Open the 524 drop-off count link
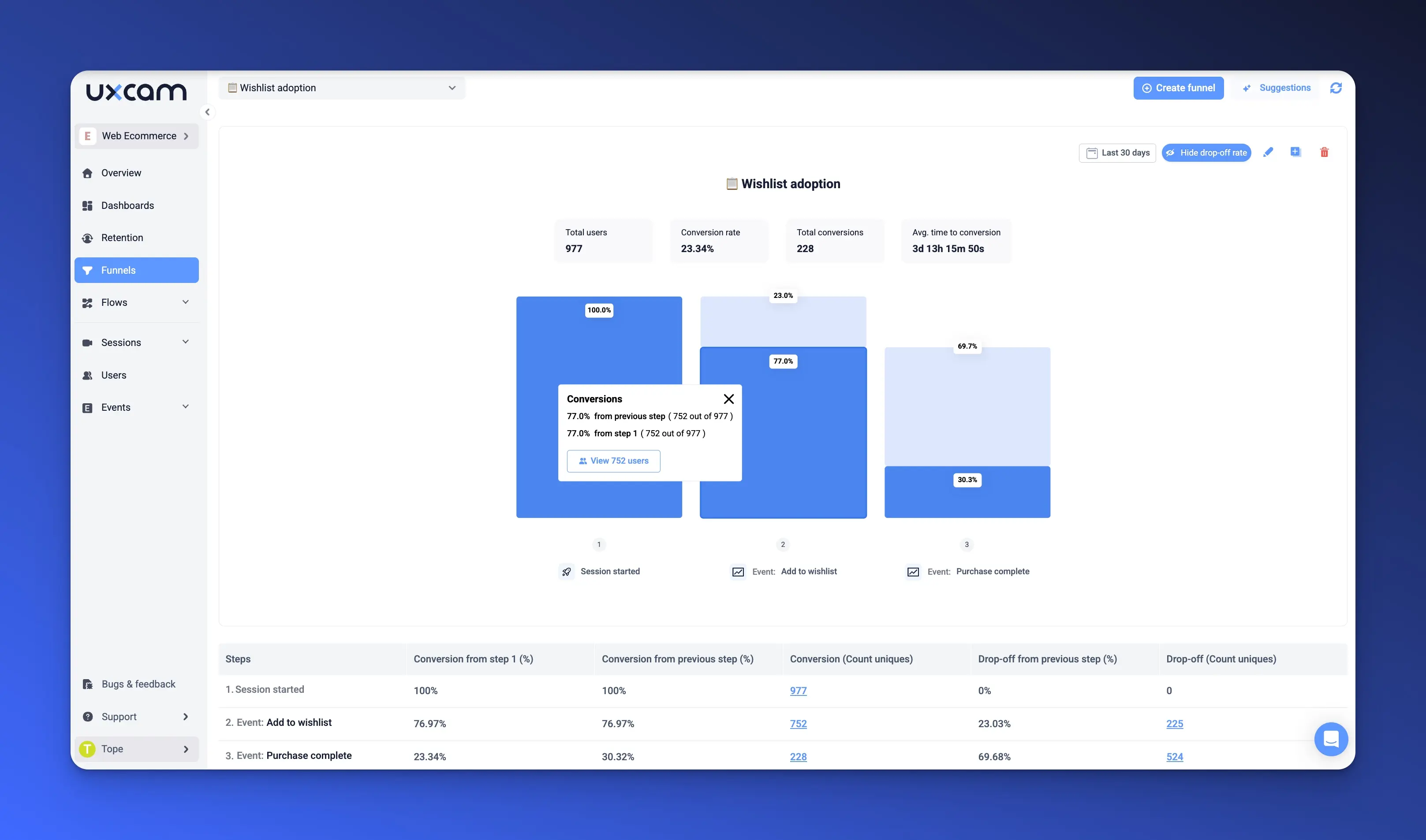Viewport: 1426px width, 840px height. pyautogui.click(x=1174, y=757)
